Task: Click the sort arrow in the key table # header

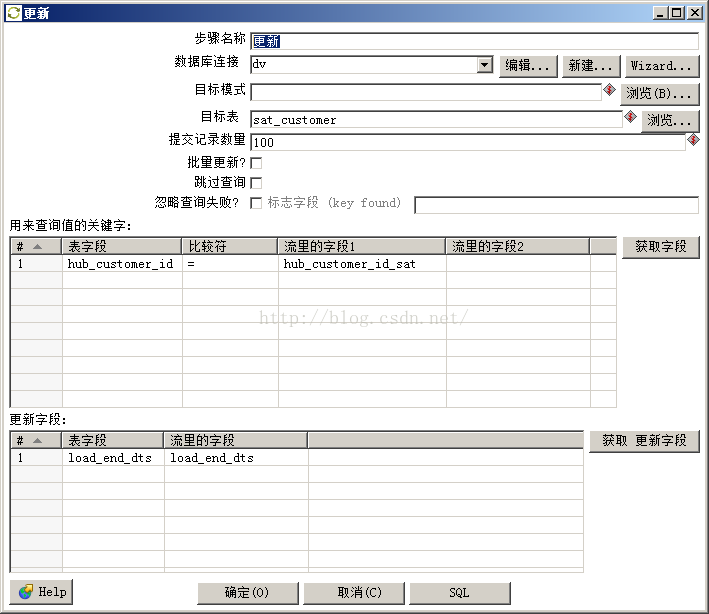Action: [x=38, y=246]
